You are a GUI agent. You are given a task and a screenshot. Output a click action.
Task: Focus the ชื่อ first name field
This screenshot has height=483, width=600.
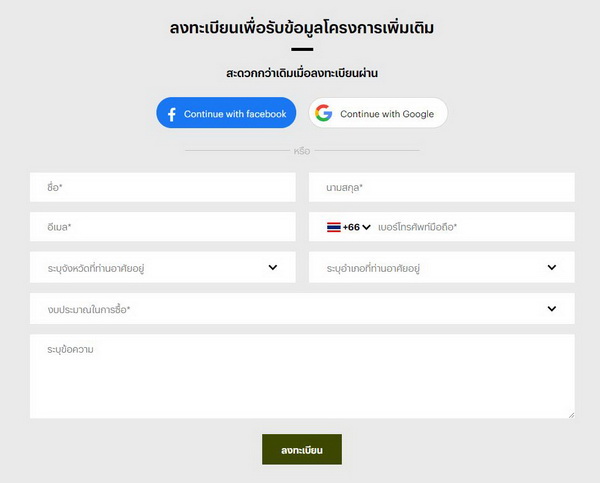tap(163, 187)
